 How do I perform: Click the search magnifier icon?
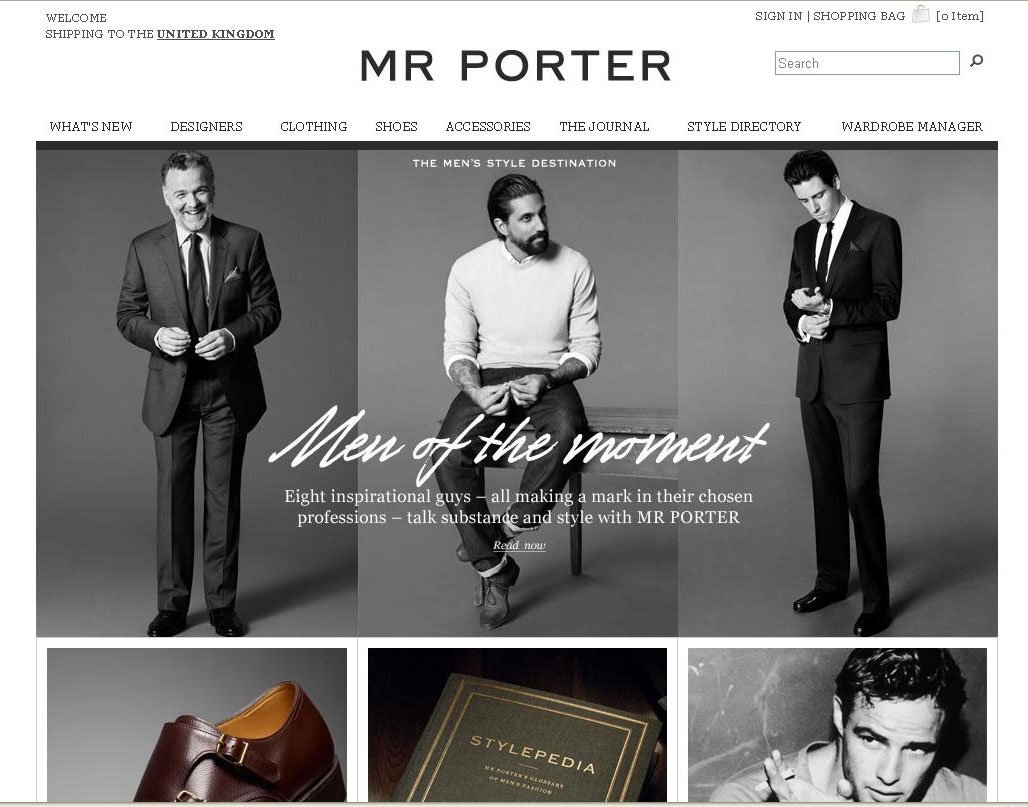[976, 61]
